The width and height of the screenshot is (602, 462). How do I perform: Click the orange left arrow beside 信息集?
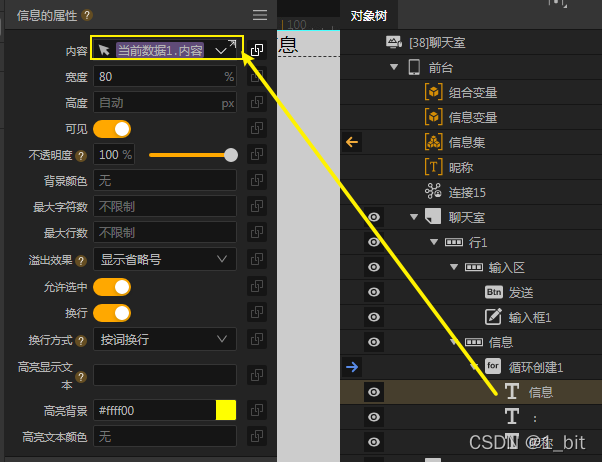352,142
